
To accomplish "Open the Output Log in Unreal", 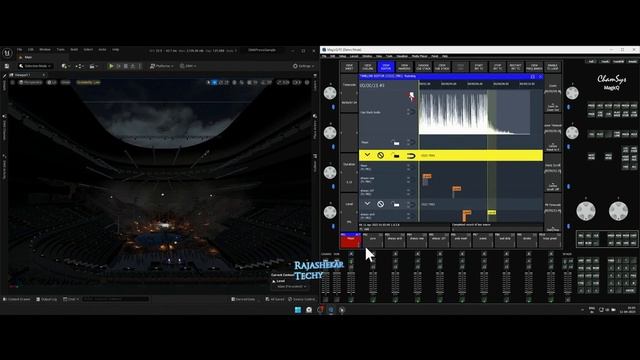I will coord(47,299).
